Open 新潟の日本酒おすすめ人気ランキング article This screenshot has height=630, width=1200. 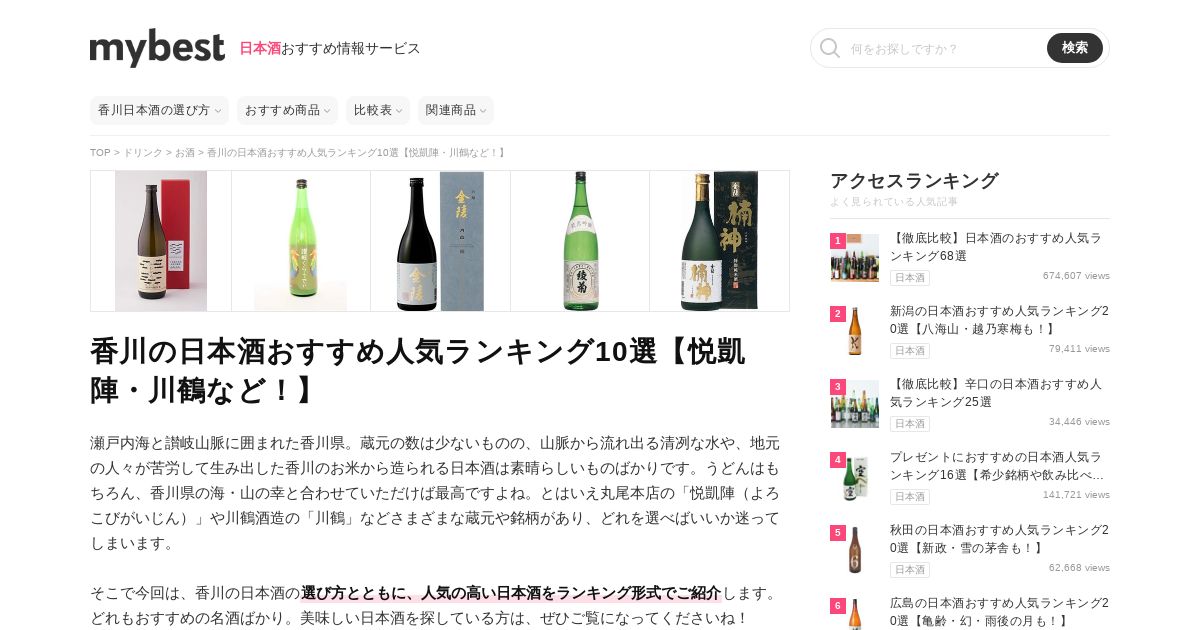tap(999, 320)
